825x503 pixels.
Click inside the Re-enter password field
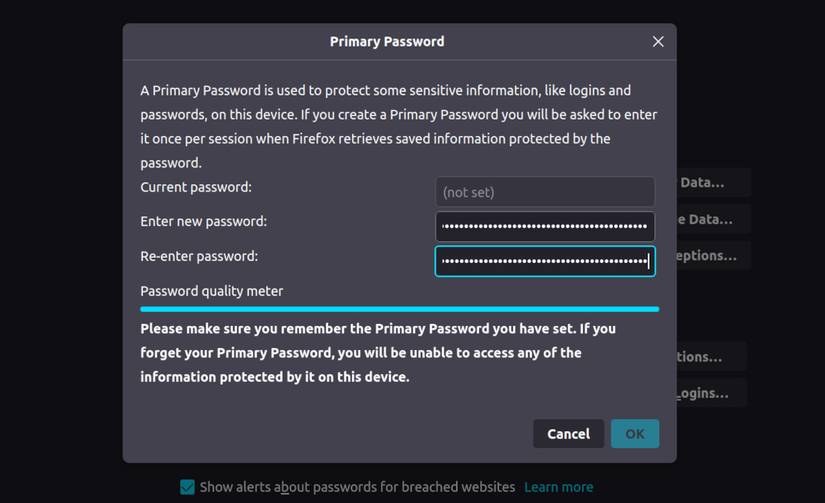tap(545, 261)
